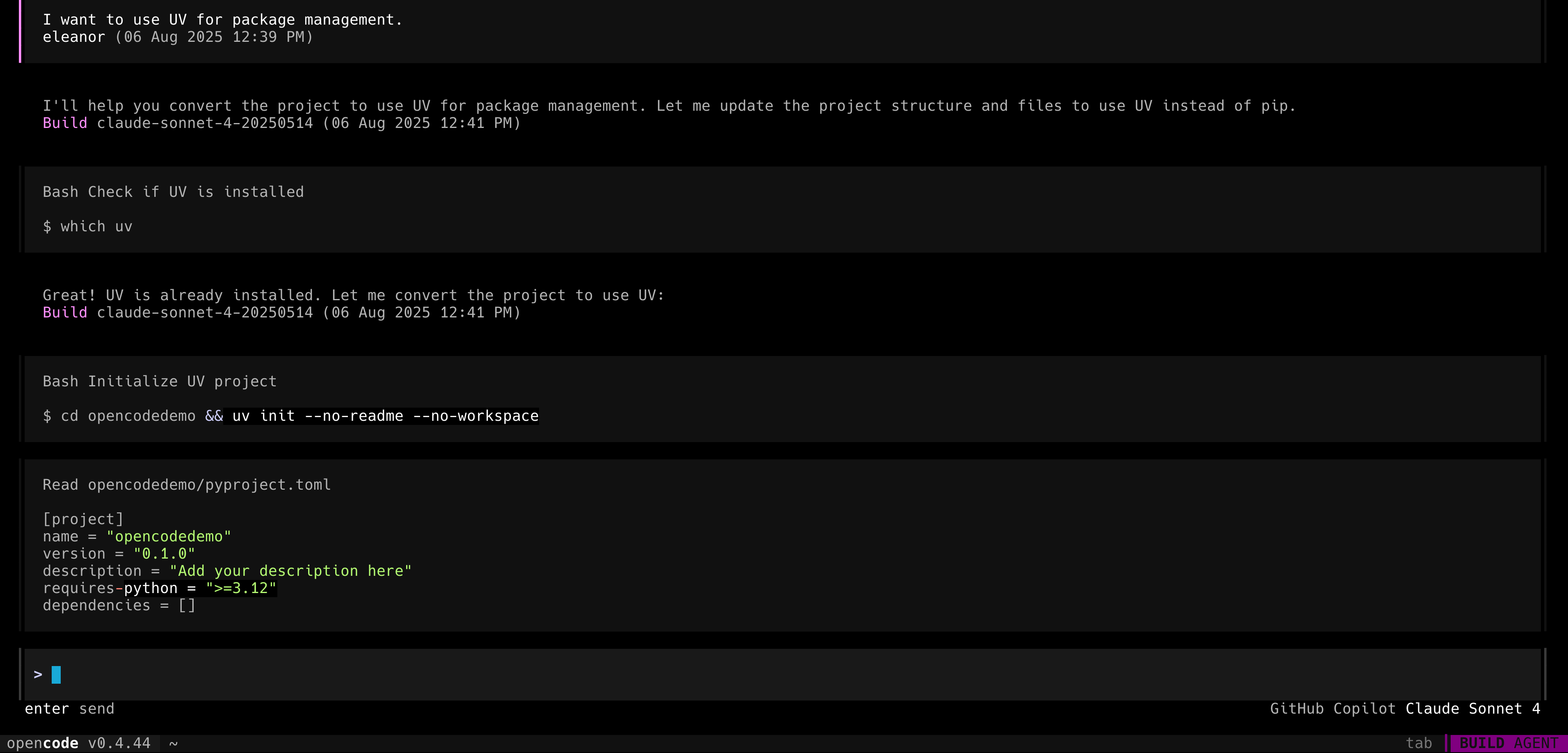Screen dimensions: 1568x753
Task: Click the Build label on the first assistant reply
Action: point(64,123)
